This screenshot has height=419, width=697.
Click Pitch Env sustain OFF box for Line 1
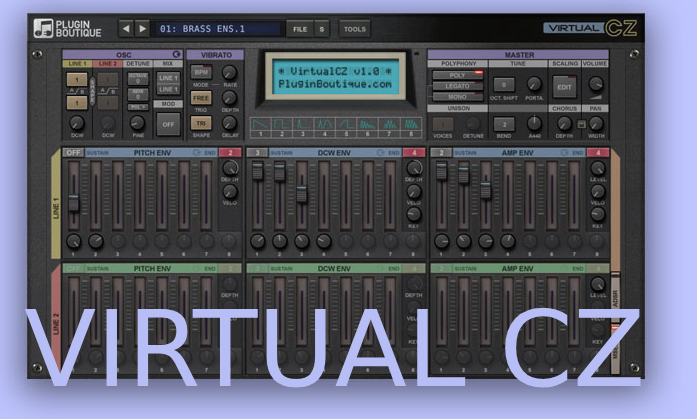pos(73,152)
